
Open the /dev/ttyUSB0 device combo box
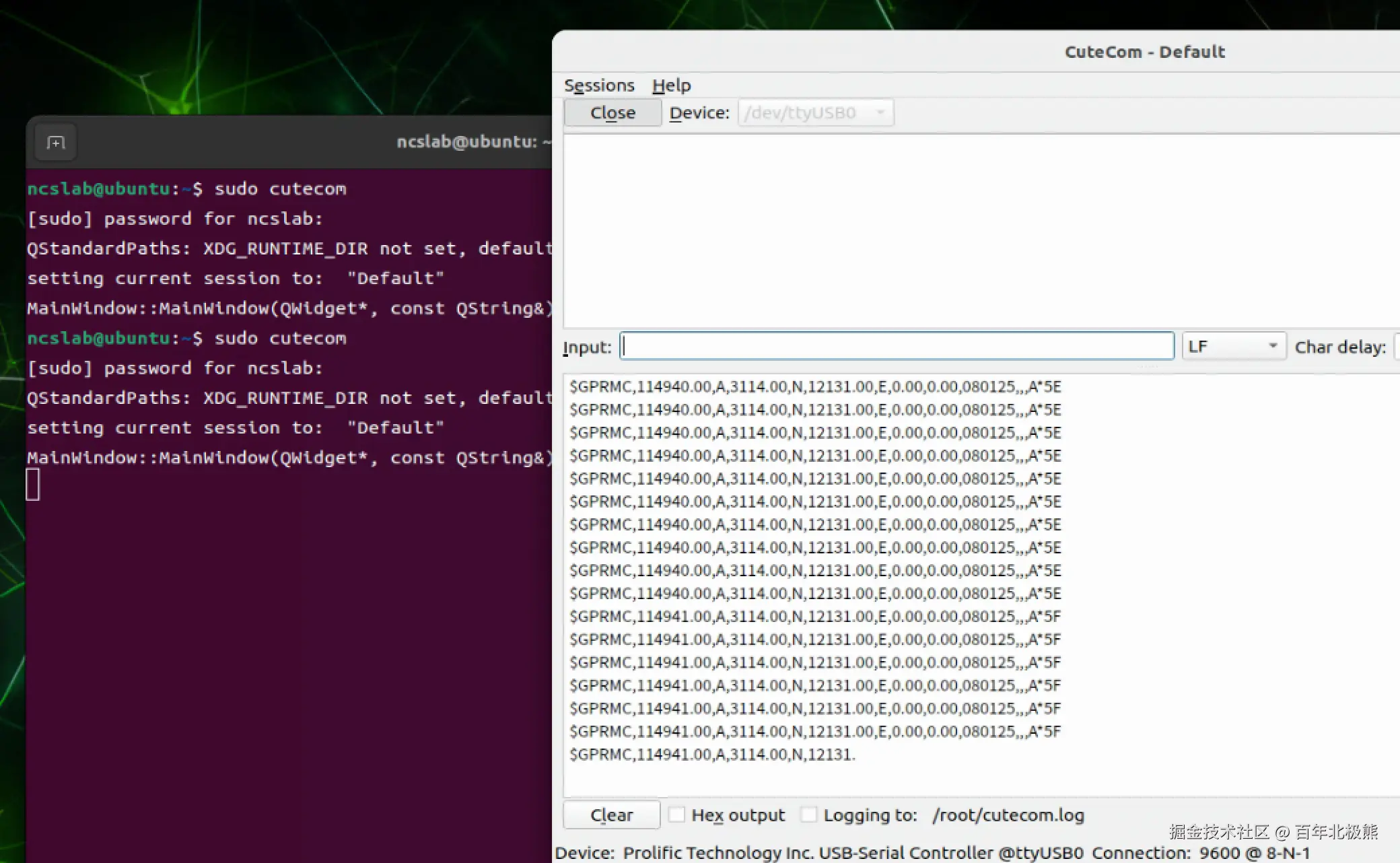pyautogui.click(x=815, y=113)
